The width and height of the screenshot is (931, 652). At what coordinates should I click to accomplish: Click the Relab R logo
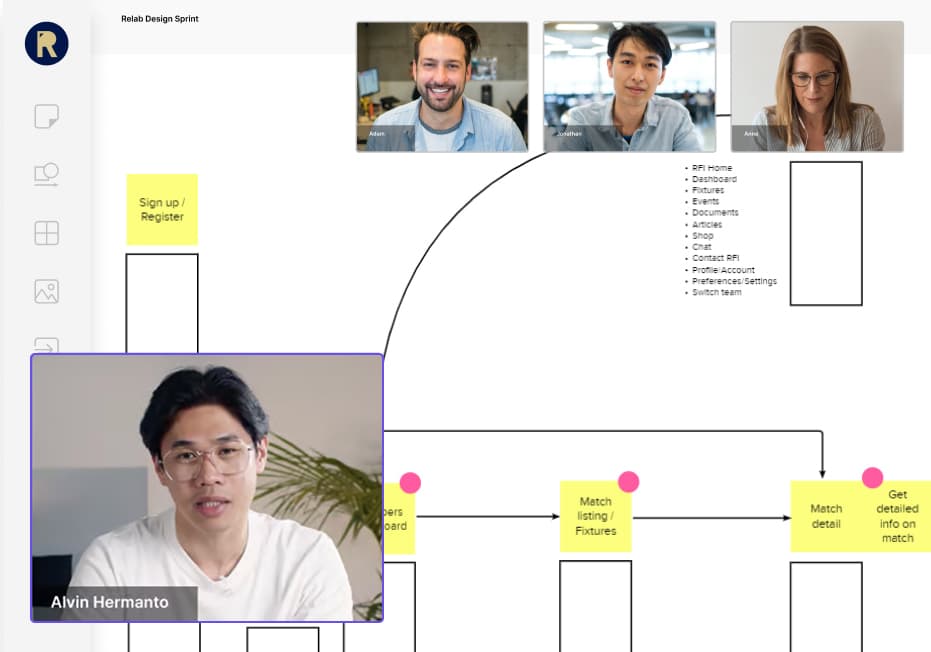click(x=46, y=43)
